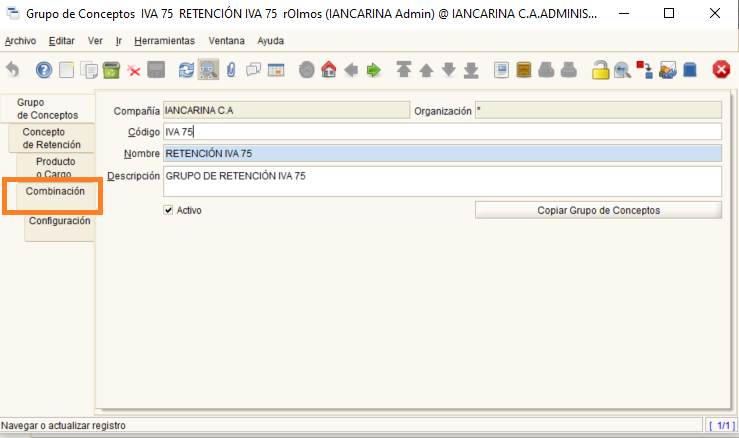
Task: Click the Organización read-only field
Action: pyautogui.click(x=598, y=110)
